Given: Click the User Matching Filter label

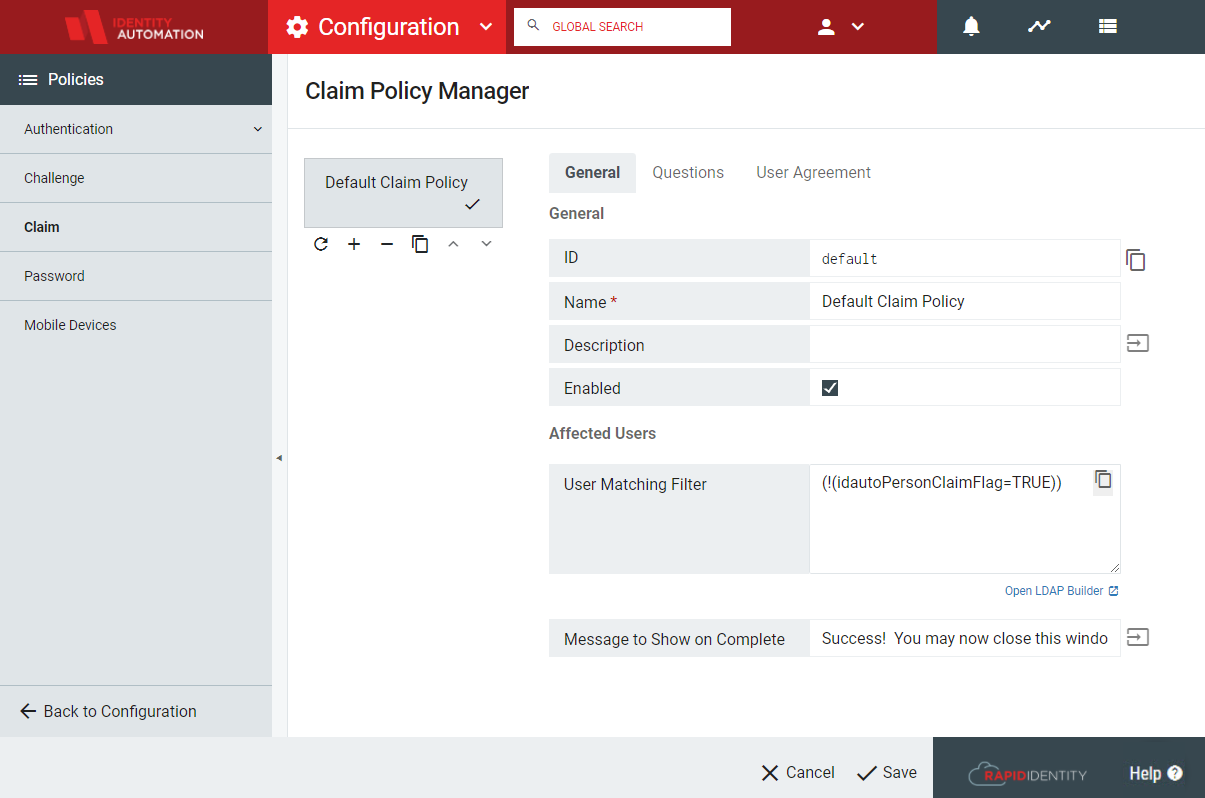Looking at the screenshot, I should 635,484.
